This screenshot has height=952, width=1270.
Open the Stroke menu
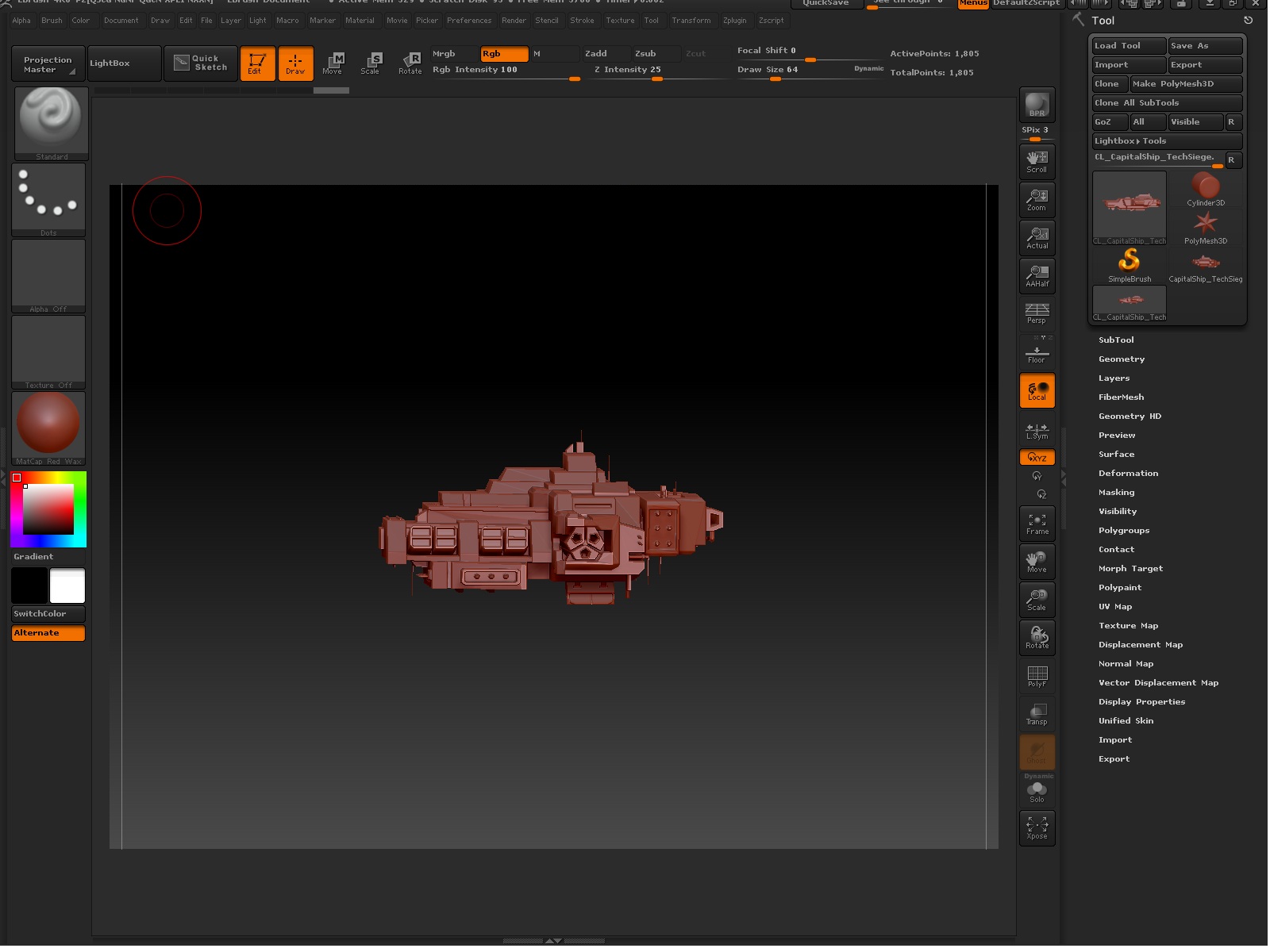(582, 21)
